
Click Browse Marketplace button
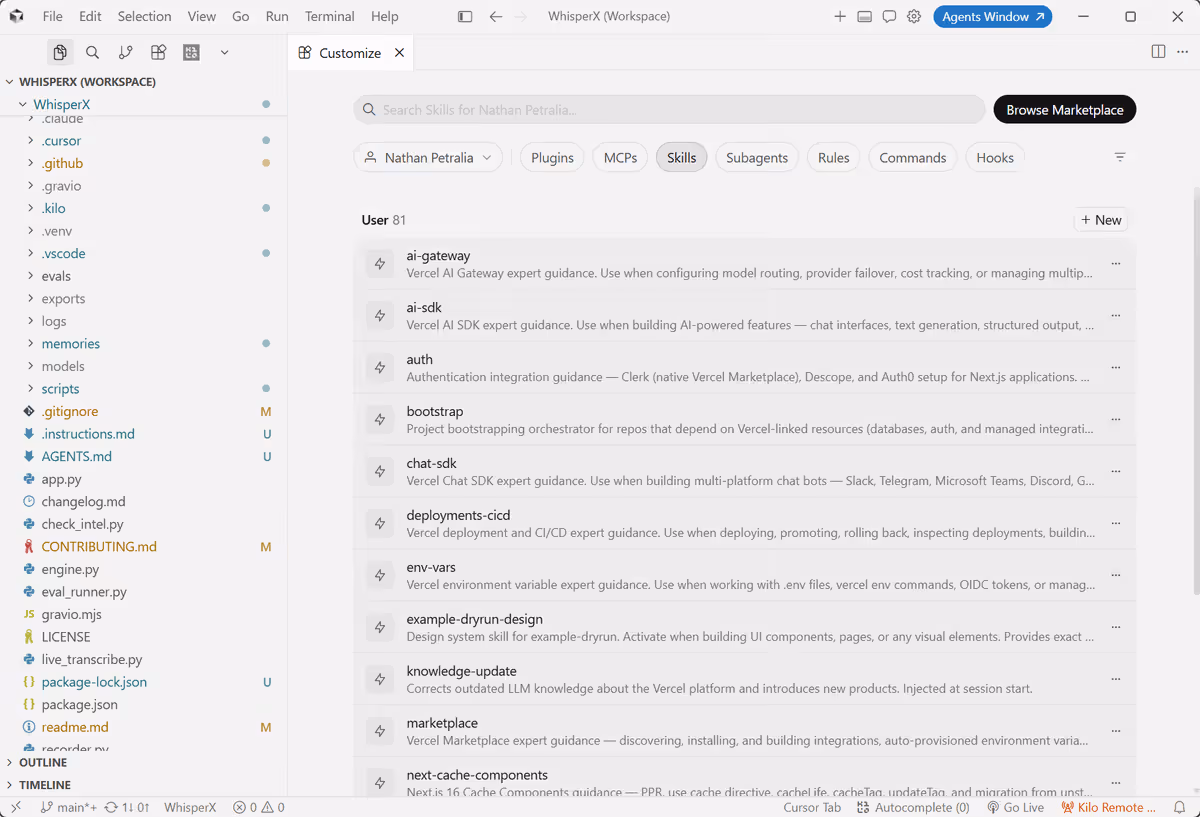1065,110
